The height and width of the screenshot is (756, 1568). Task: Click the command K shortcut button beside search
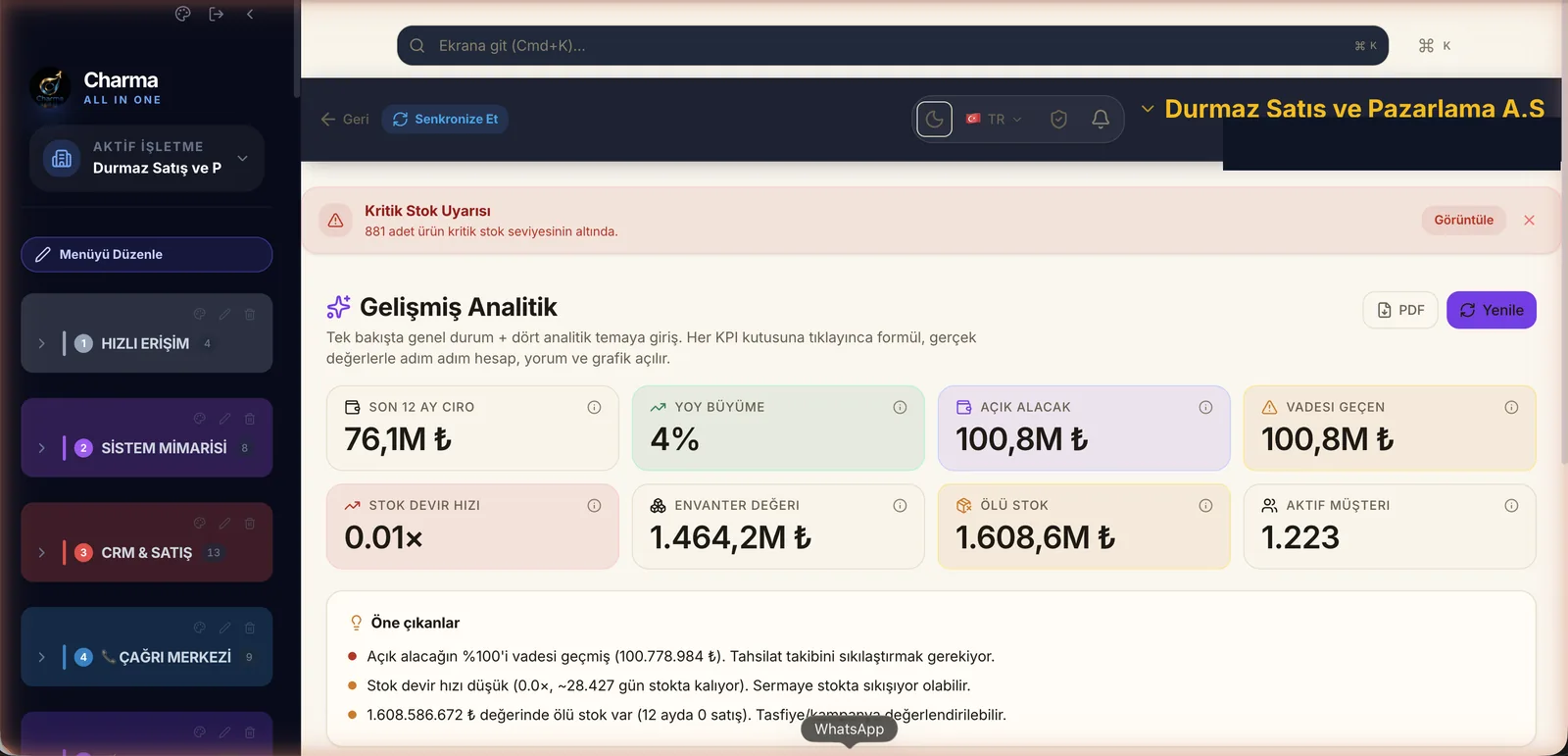1435,46
